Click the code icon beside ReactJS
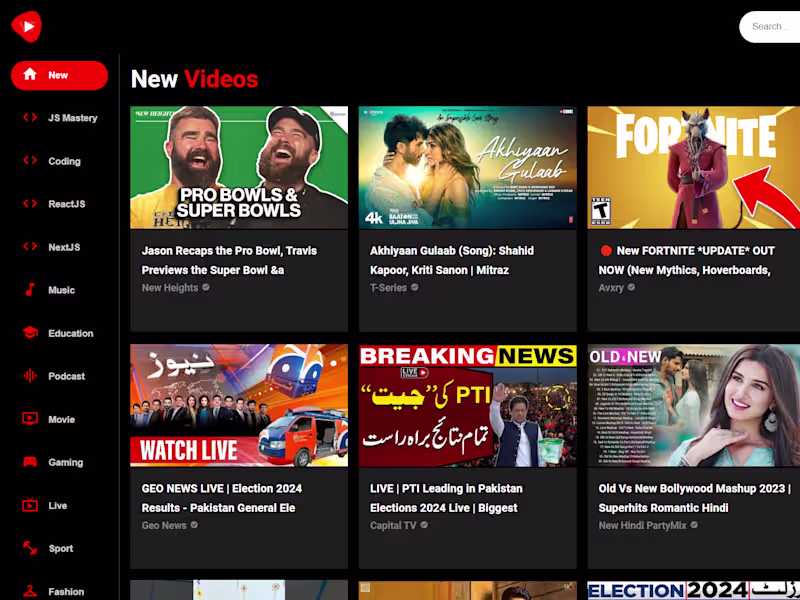The height and width of the screenshot is (600, 800). (30, 204)
